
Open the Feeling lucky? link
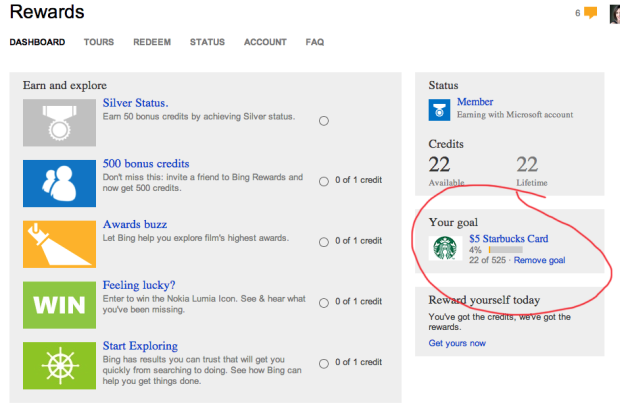click(139, 285)
